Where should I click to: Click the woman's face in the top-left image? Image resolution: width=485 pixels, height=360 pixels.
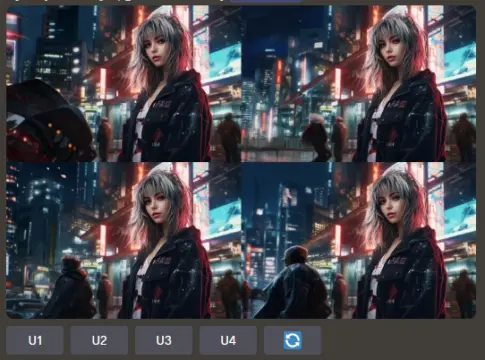click(157, 49)
